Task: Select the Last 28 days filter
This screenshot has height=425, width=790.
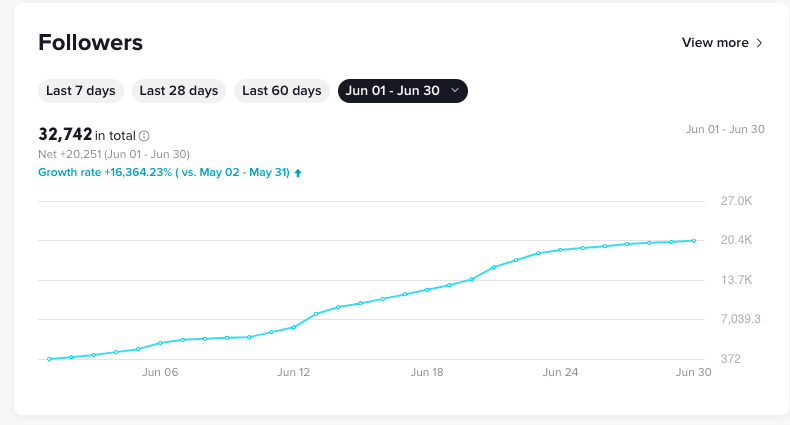Action: 179,91
